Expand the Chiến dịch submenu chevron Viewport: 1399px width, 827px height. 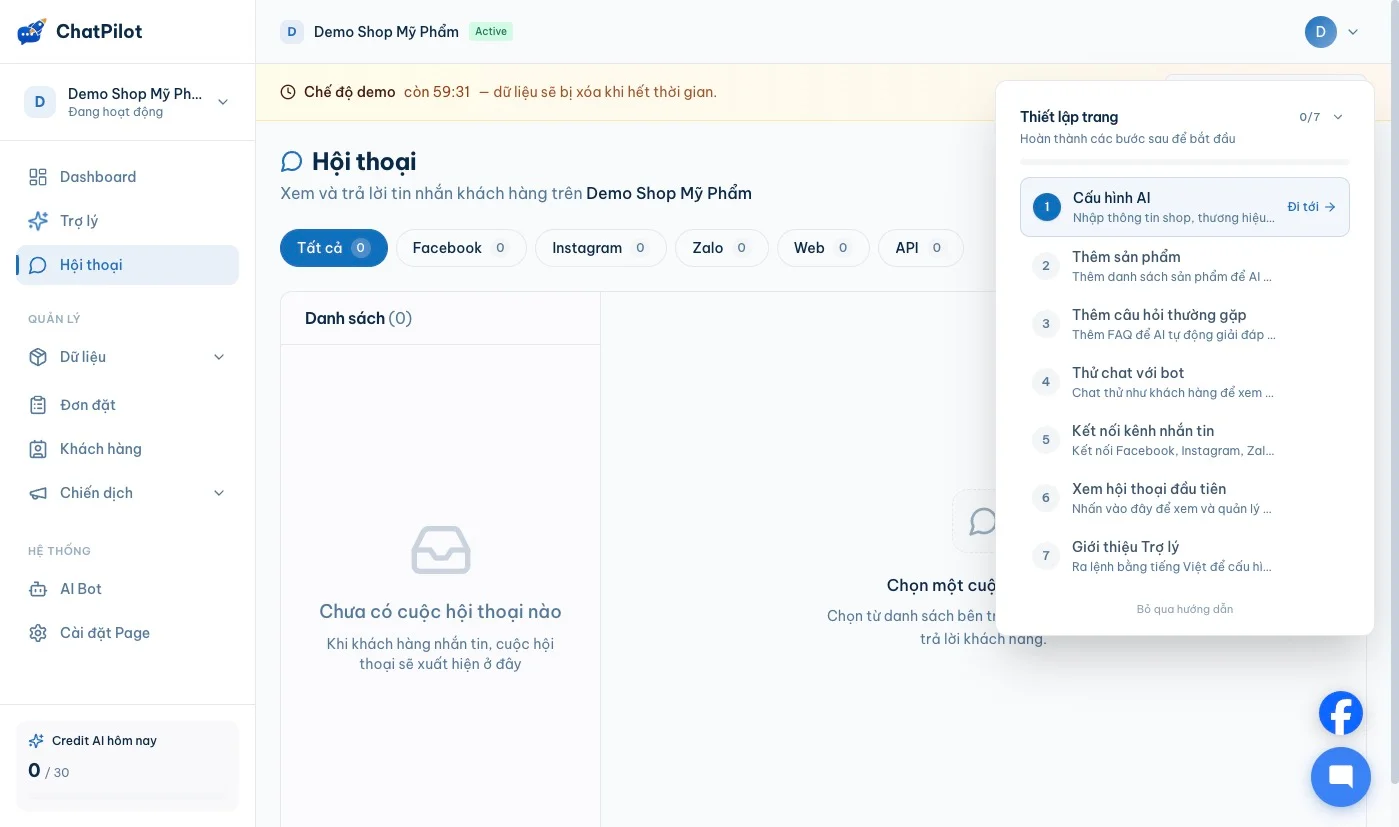[x=219, y=493]
